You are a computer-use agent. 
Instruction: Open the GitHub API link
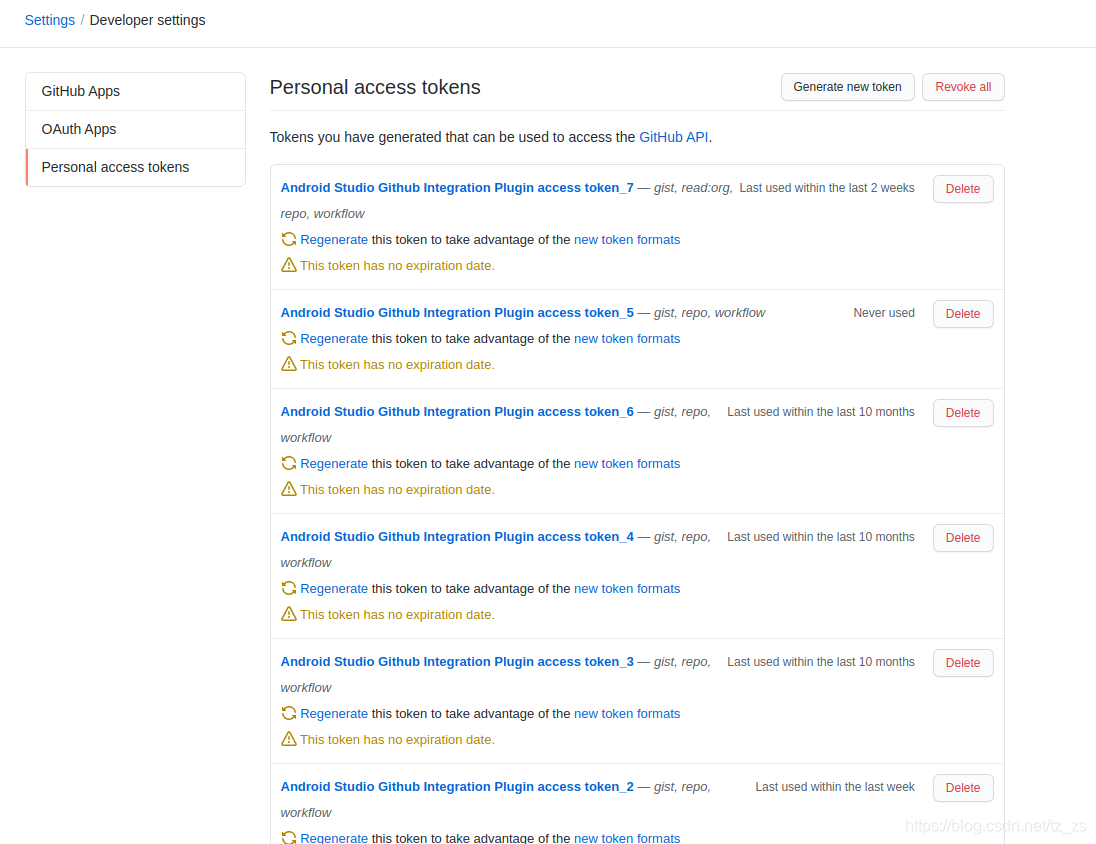[x=673, y=137]
